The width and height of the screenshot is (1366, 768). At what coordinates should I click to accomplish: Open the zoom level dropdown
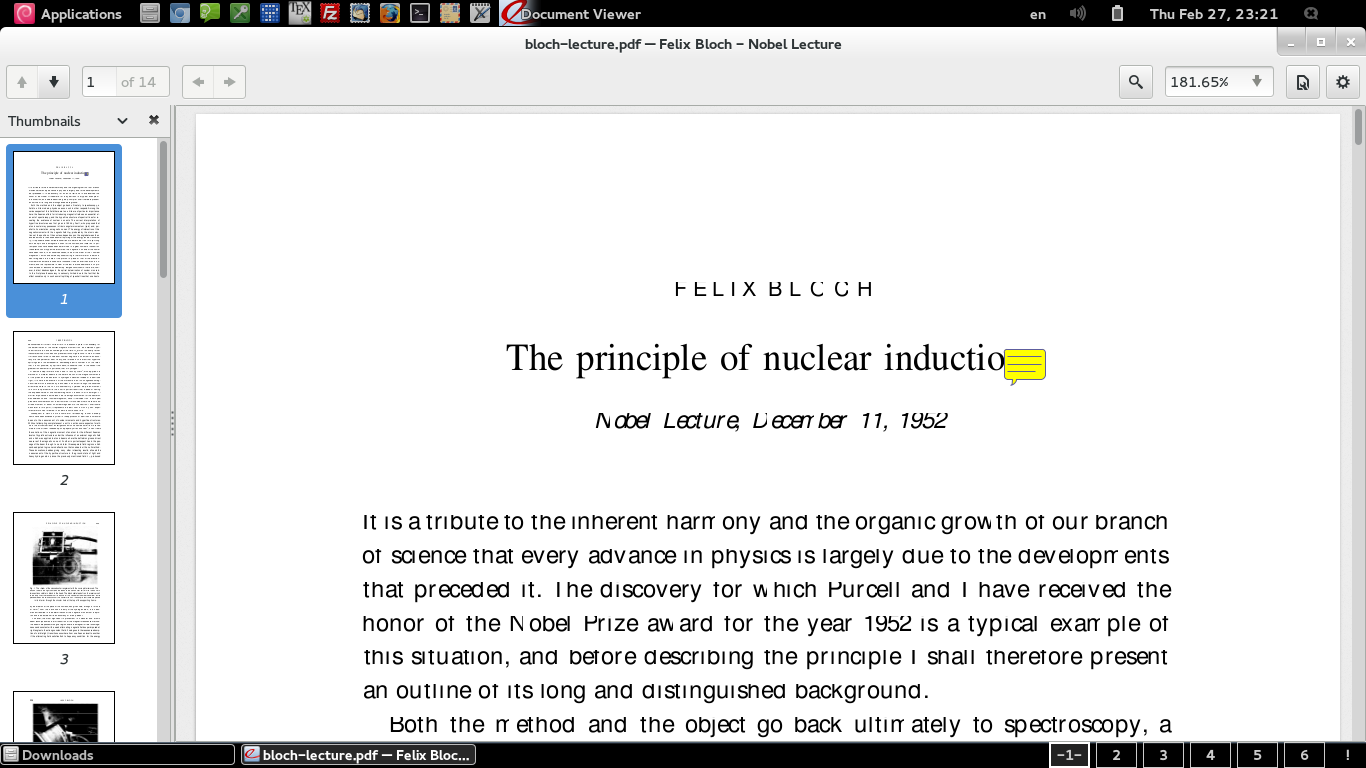[1256, 81]
